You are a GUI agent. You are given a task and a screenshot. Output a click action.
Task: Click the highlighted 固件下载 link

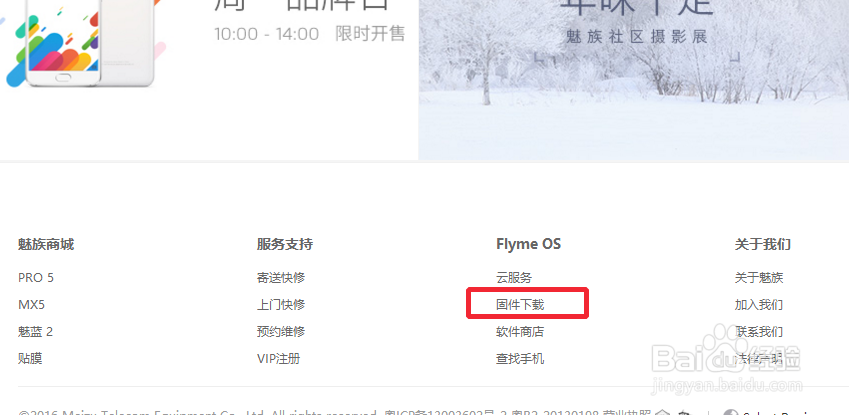pos(520,304)
